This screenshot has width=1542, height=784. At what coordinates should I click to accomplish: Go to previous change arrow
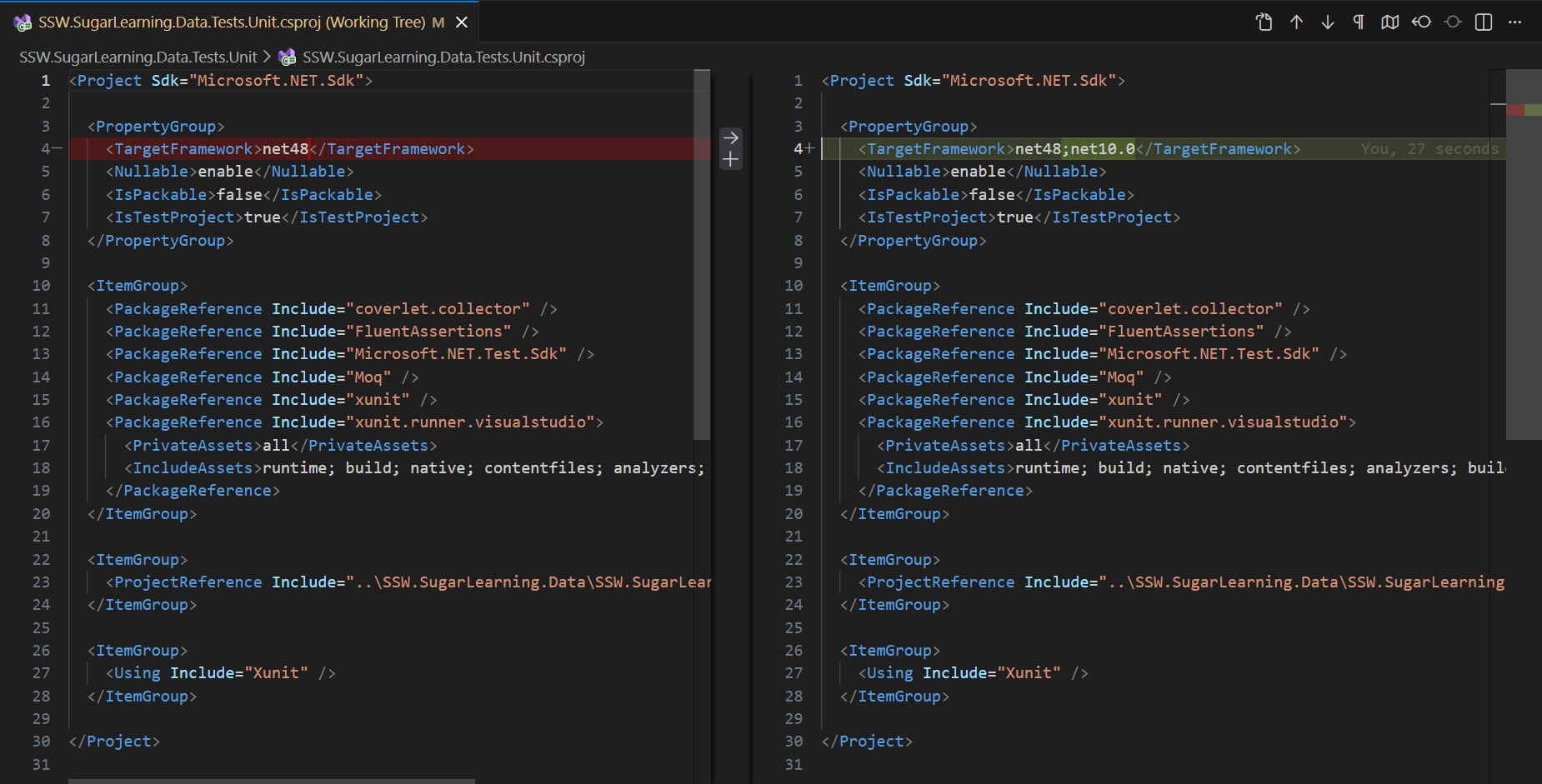(1296, 22)
